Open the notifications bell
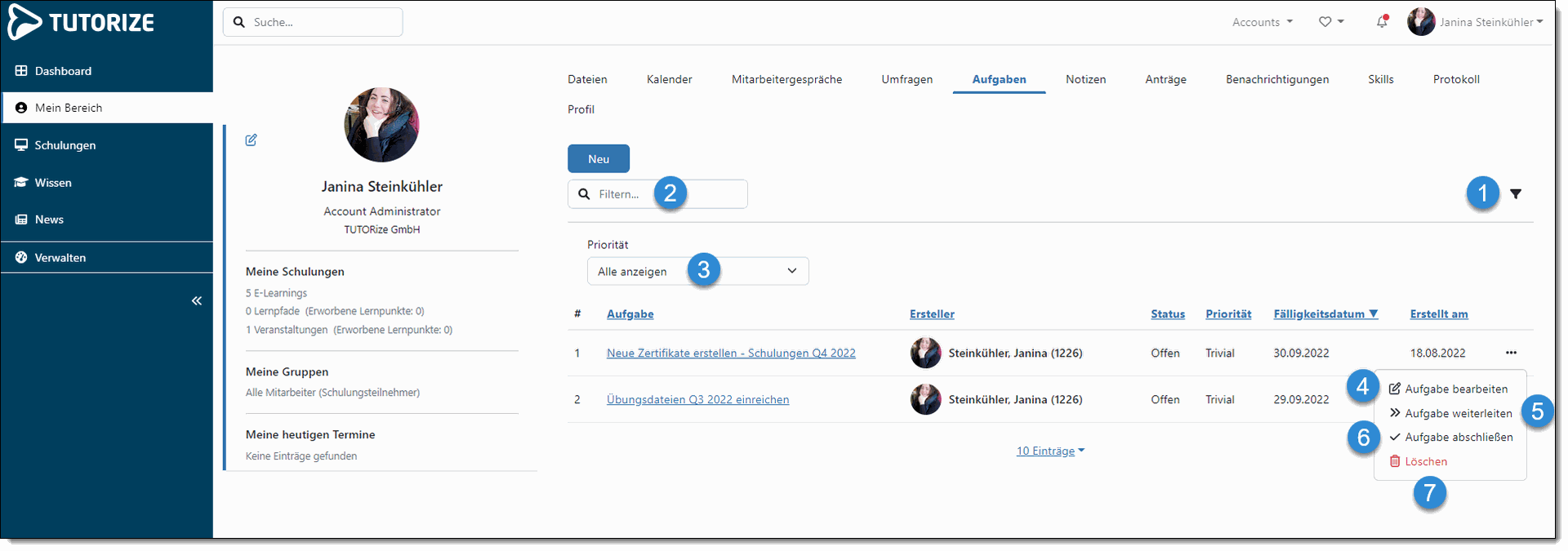Viewport: 1568px width, 551px height. [1382, 22]
